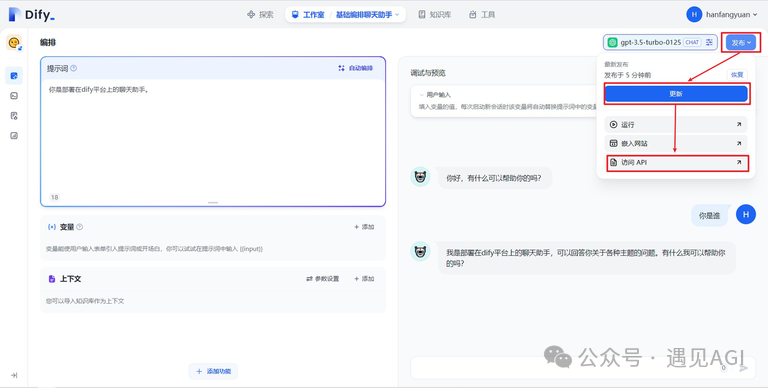Click the blue 更新 update button

pyautogui.click(x=676, y=94)
